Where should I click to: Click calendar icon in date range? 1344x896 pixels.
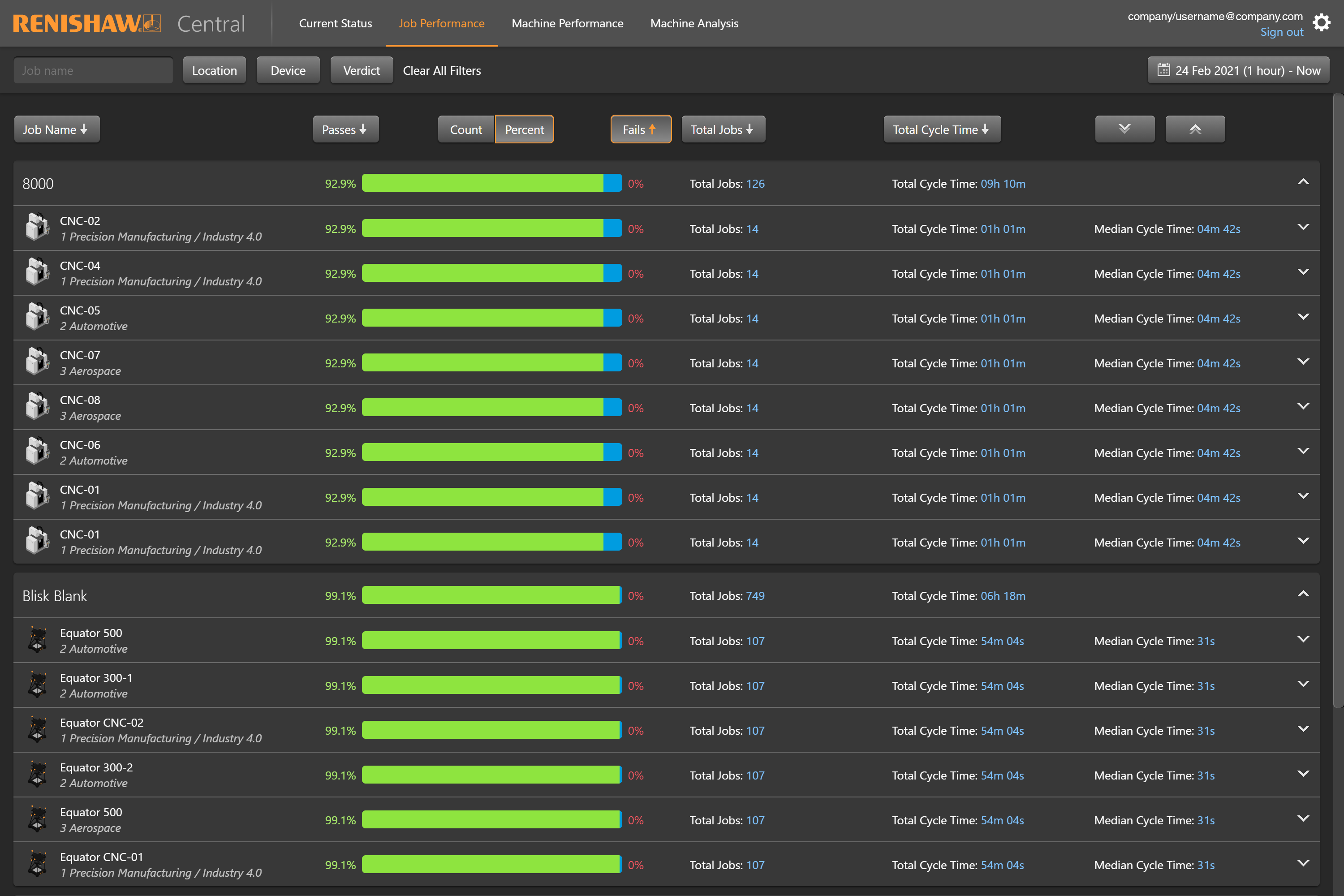click(x=1163, y=70)
